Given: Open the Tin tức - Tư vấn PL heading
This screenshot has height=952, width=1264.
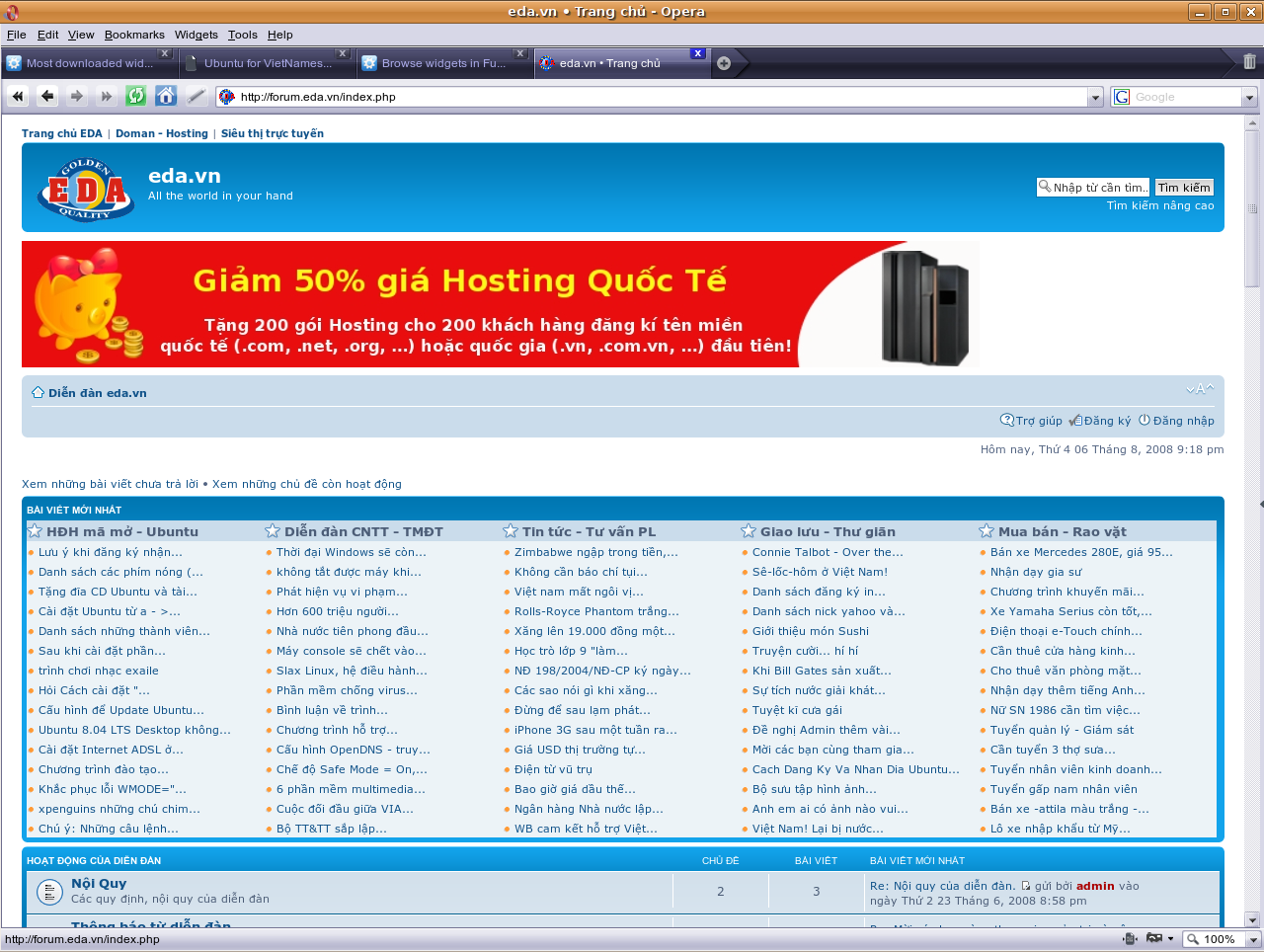Looking at the screenshot, I should (589, 531).
